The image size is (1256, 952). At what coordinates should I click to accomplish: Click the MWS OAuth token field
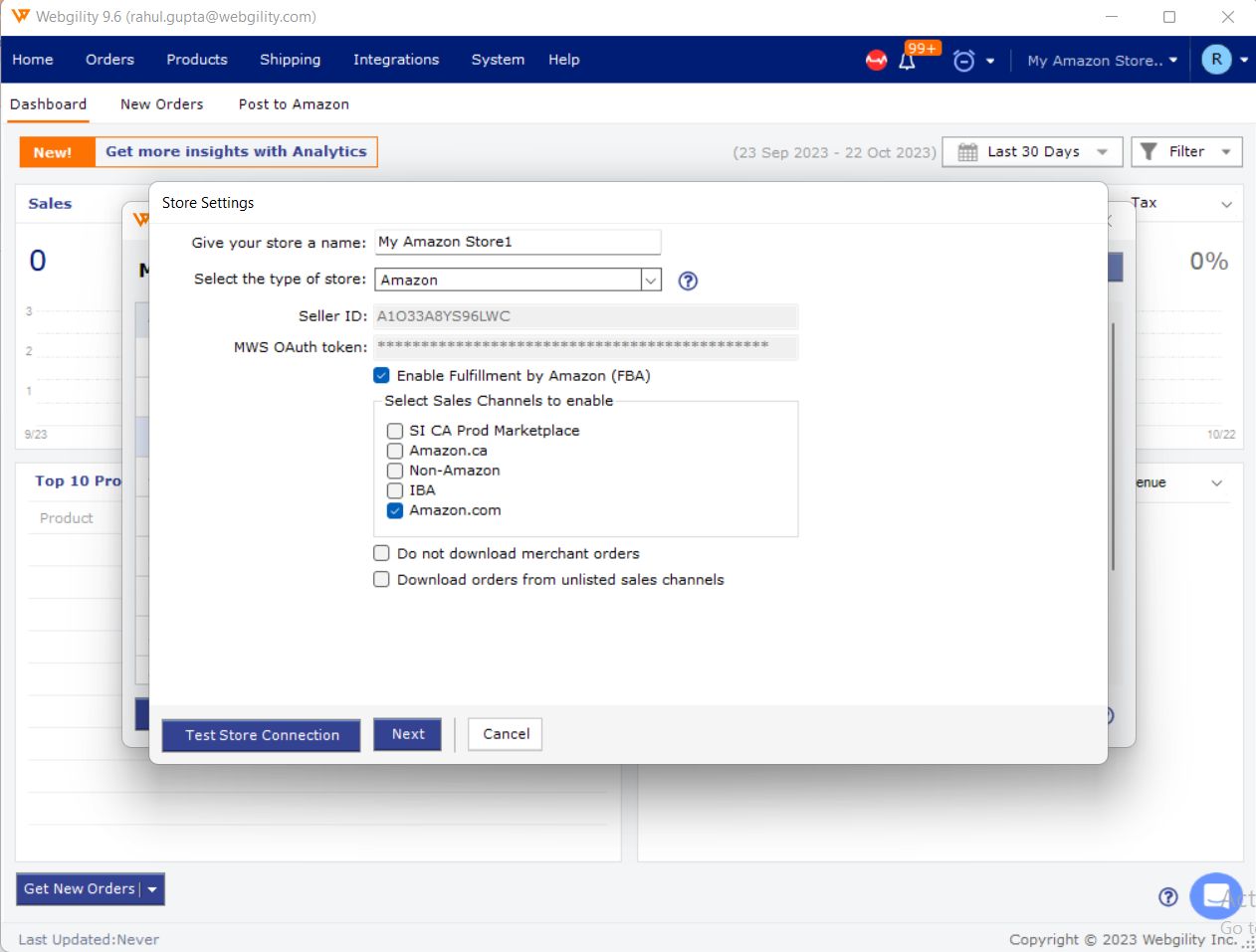tap(586, 346)
